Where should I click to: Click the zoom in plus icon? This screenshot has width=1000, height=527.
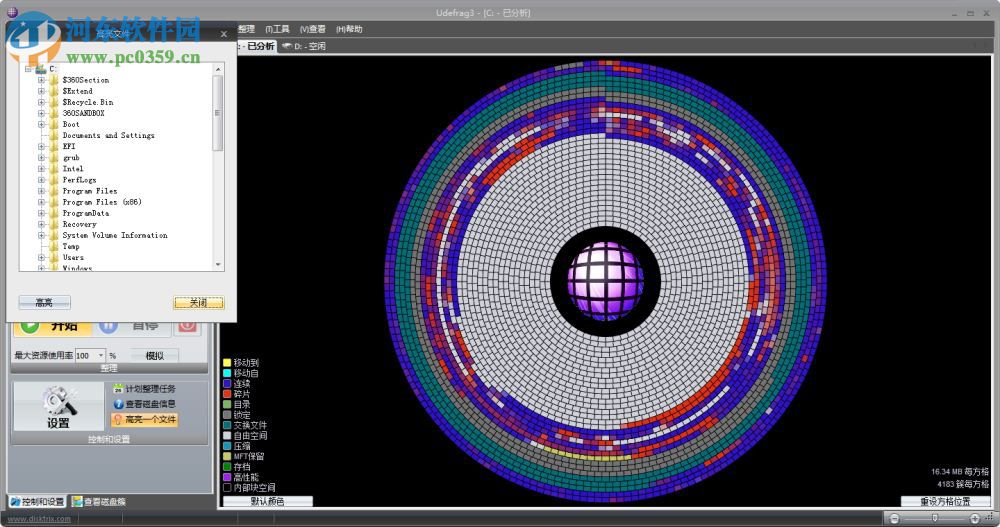tap(975, 519)
